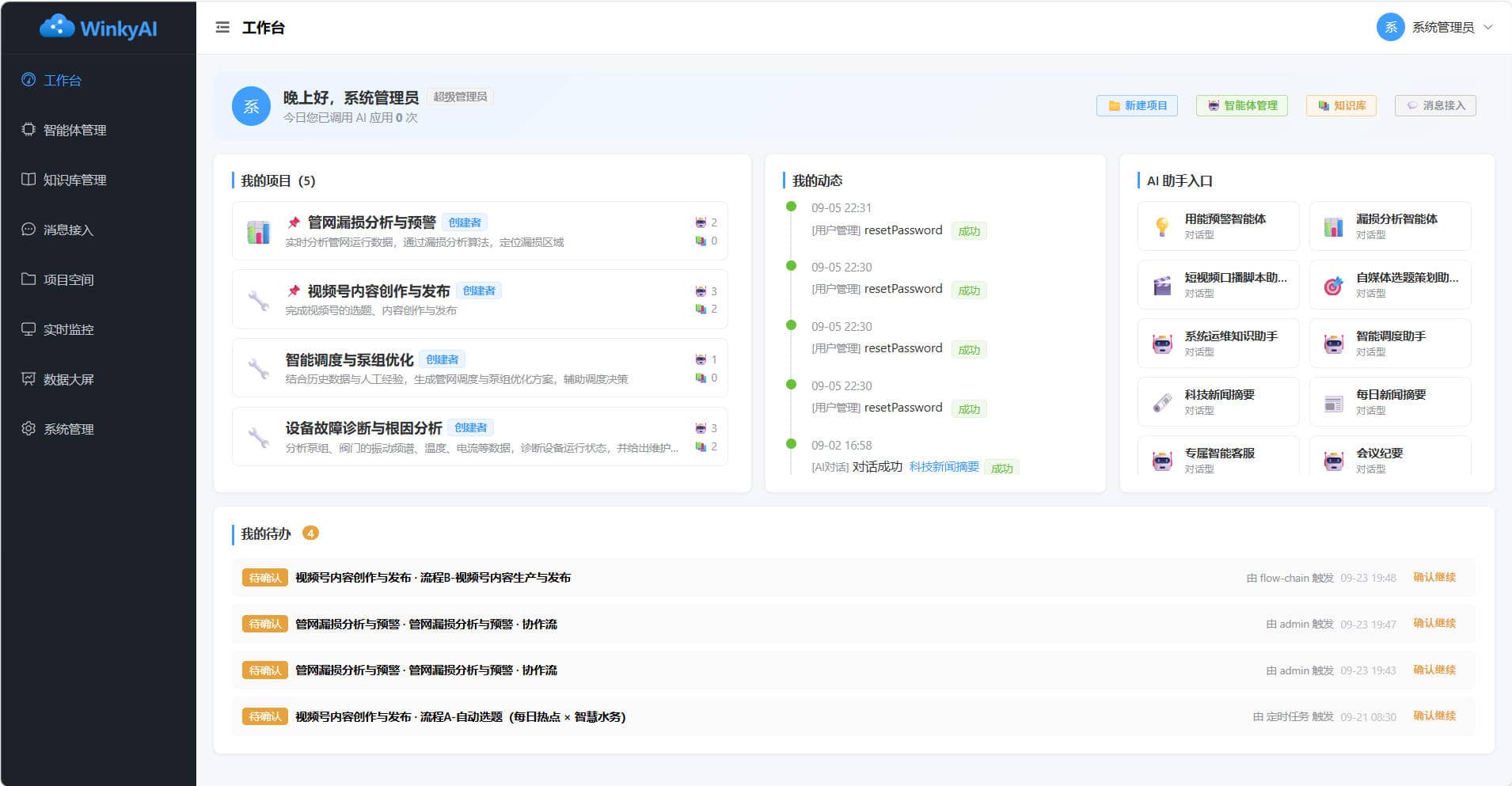Open the 每日新闻摘要 newspaper assistant
The height and width of the screenshot is (786, 1512).
coord(1390,402)
